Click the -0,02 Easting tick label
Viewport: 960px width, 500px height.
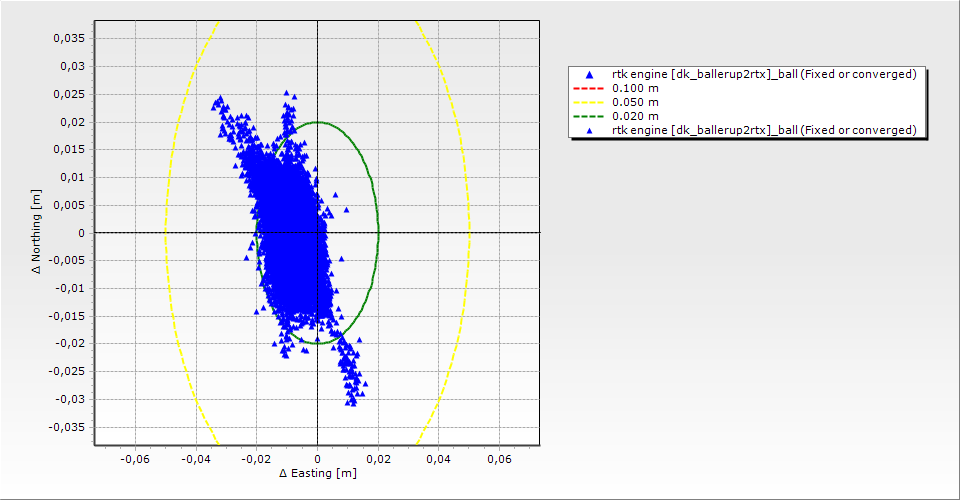tap(256, 459)
